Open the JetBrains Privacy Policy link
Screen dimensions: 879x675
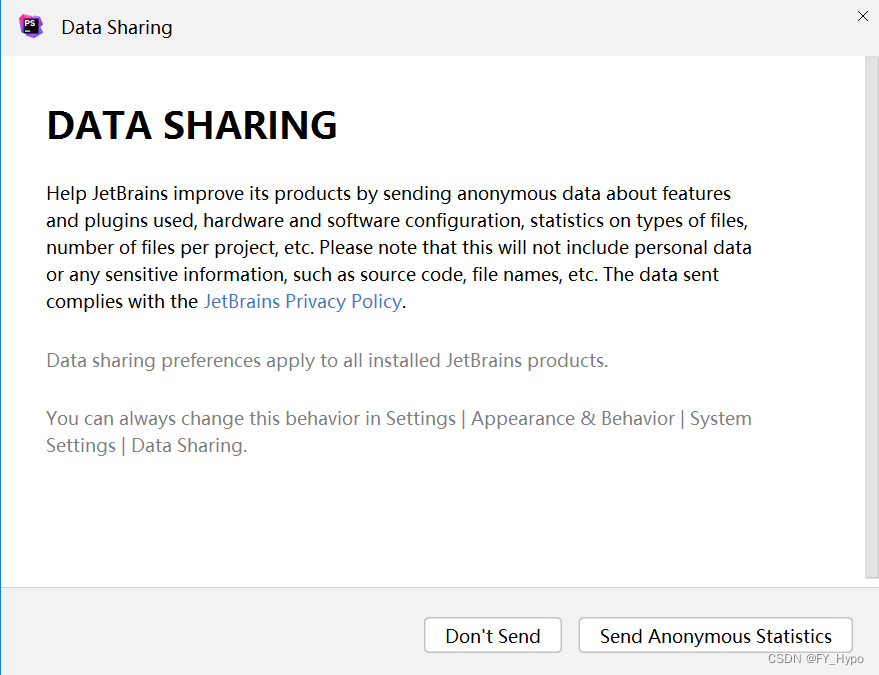click(x=303, y=302)
